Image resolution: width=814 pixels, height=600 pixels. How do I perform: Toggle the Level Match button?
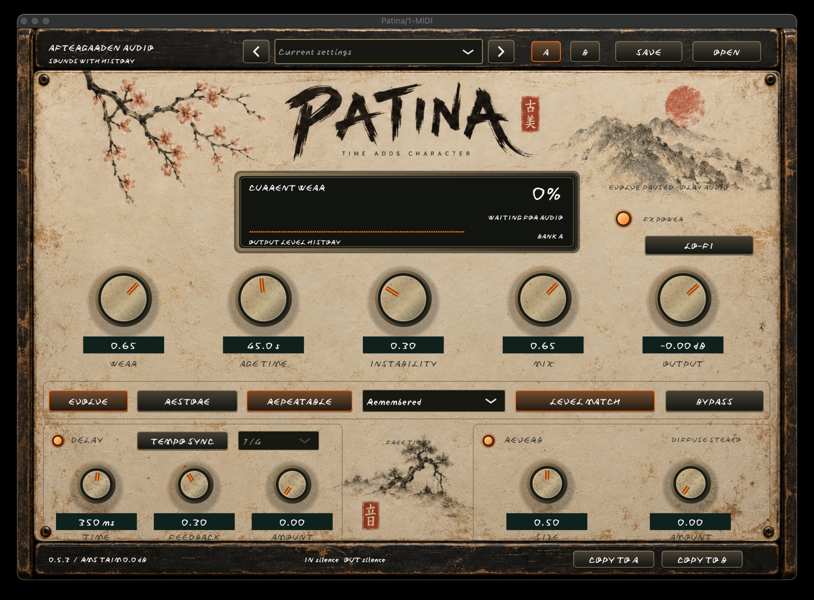[x=585, y=401]
